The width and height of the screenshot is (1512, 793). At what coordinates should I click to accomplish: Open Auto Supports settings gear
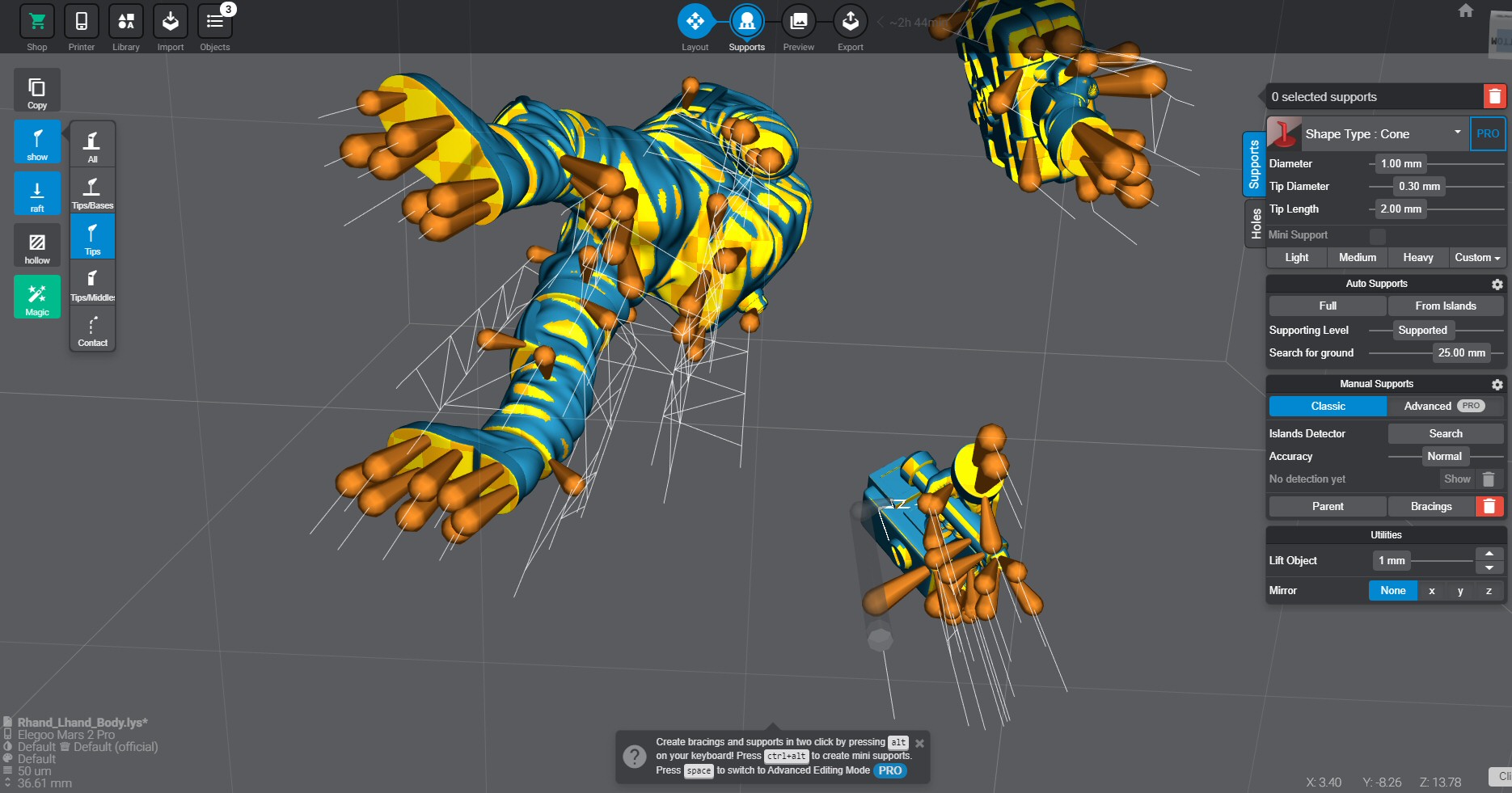click(1497, 285)
